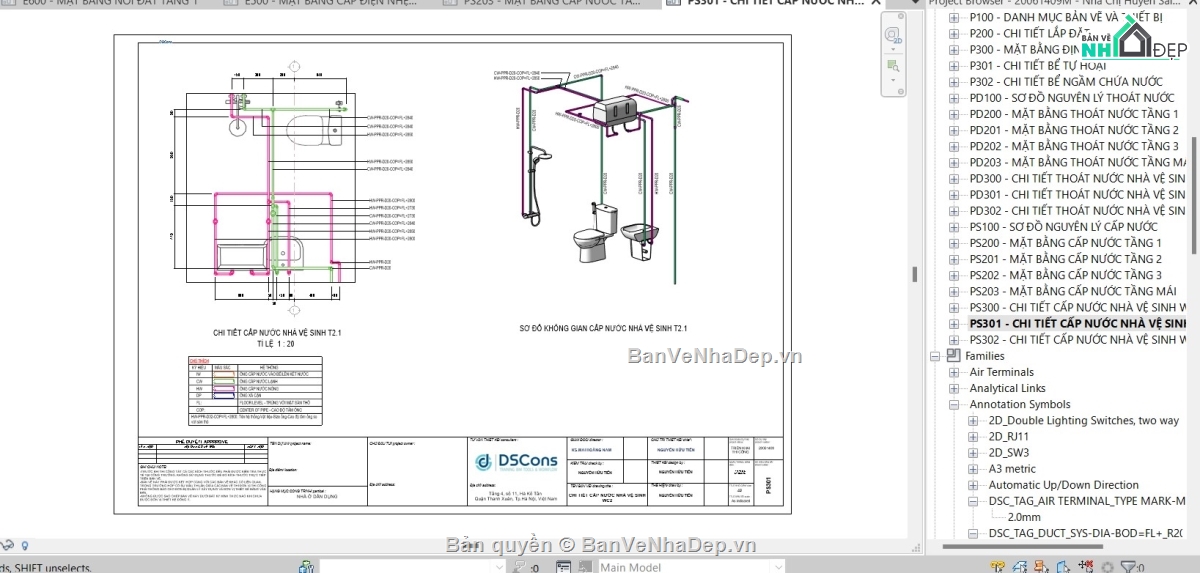Click the Zoom in Region icon
The height and width of the screenshot is (573, 1200).
[x=893, y=65]
